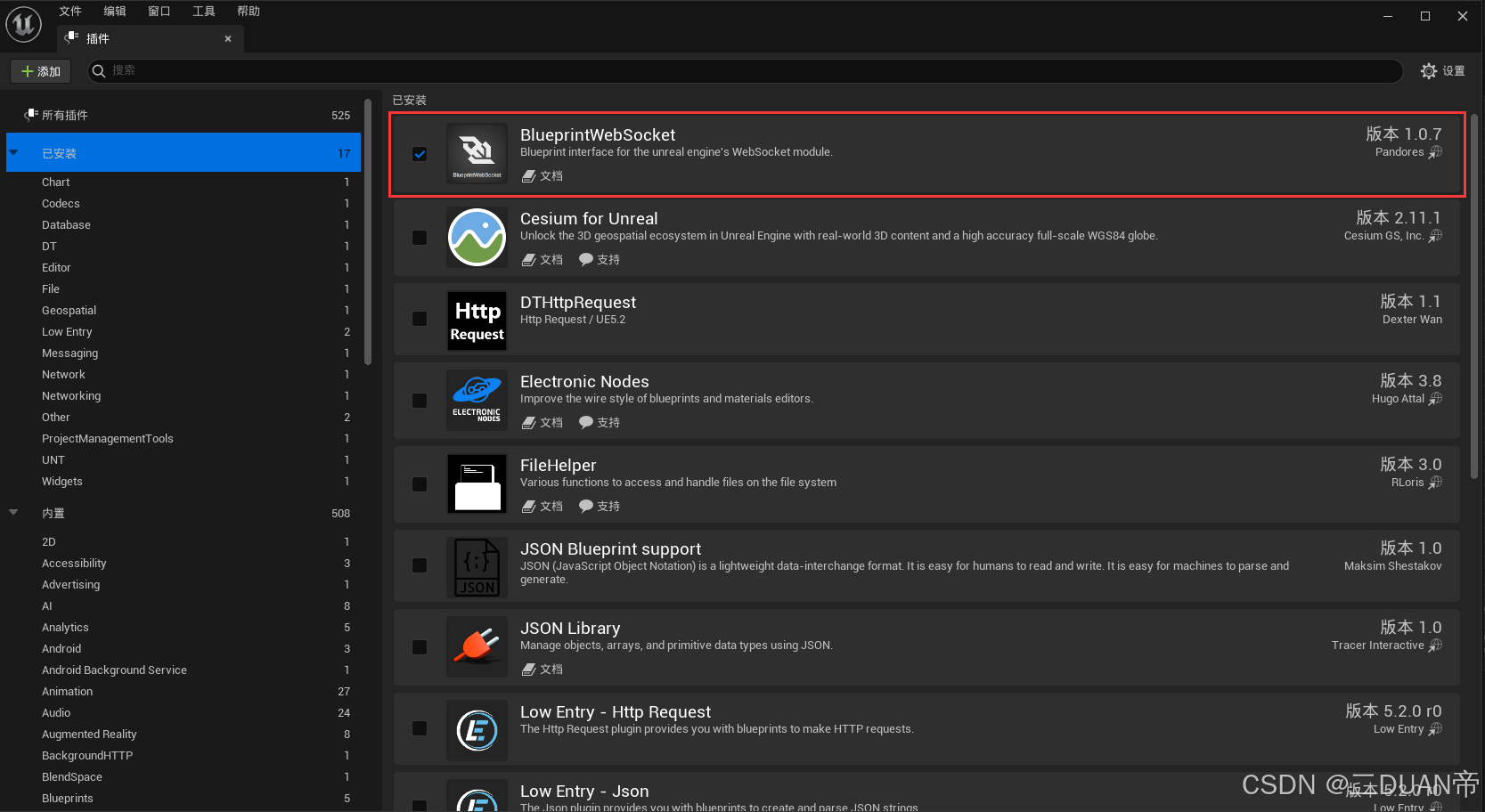Click the JSON Library plug icon
The width and height of the screenshot is (1485, 812).
coord(477,646)
